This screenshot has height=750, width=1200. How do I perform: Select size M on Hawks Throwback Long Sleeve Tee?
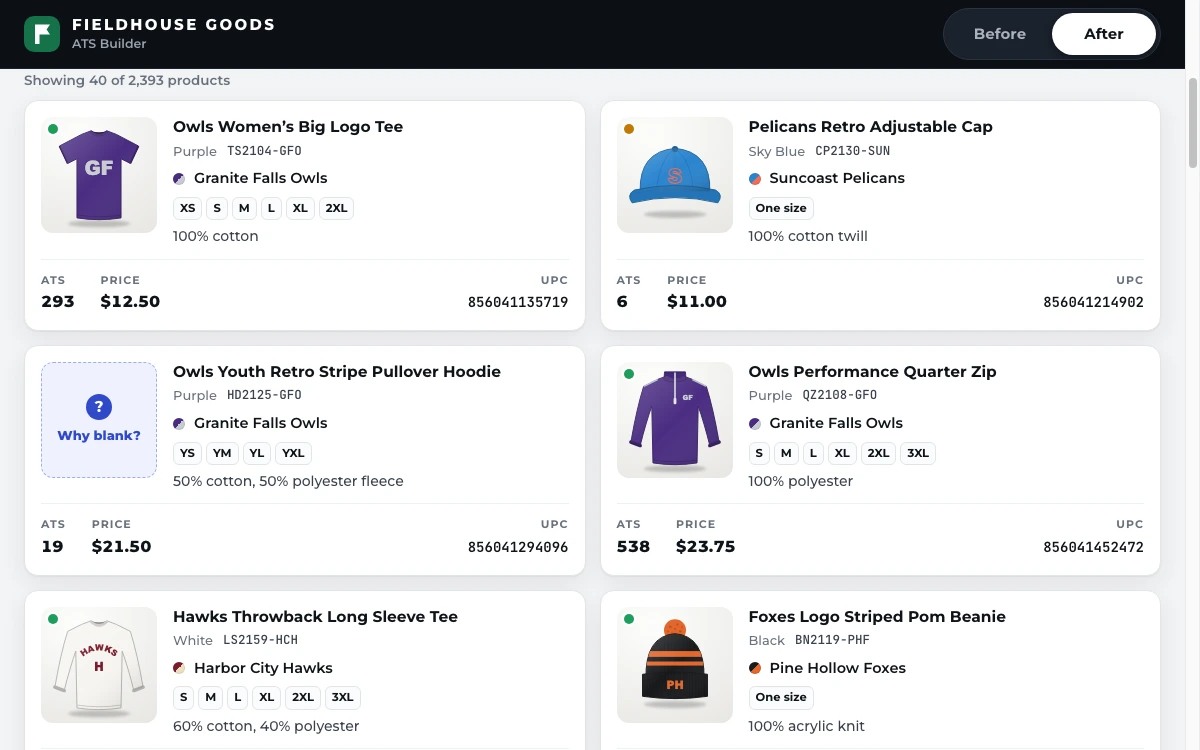(x=210, y=698)
